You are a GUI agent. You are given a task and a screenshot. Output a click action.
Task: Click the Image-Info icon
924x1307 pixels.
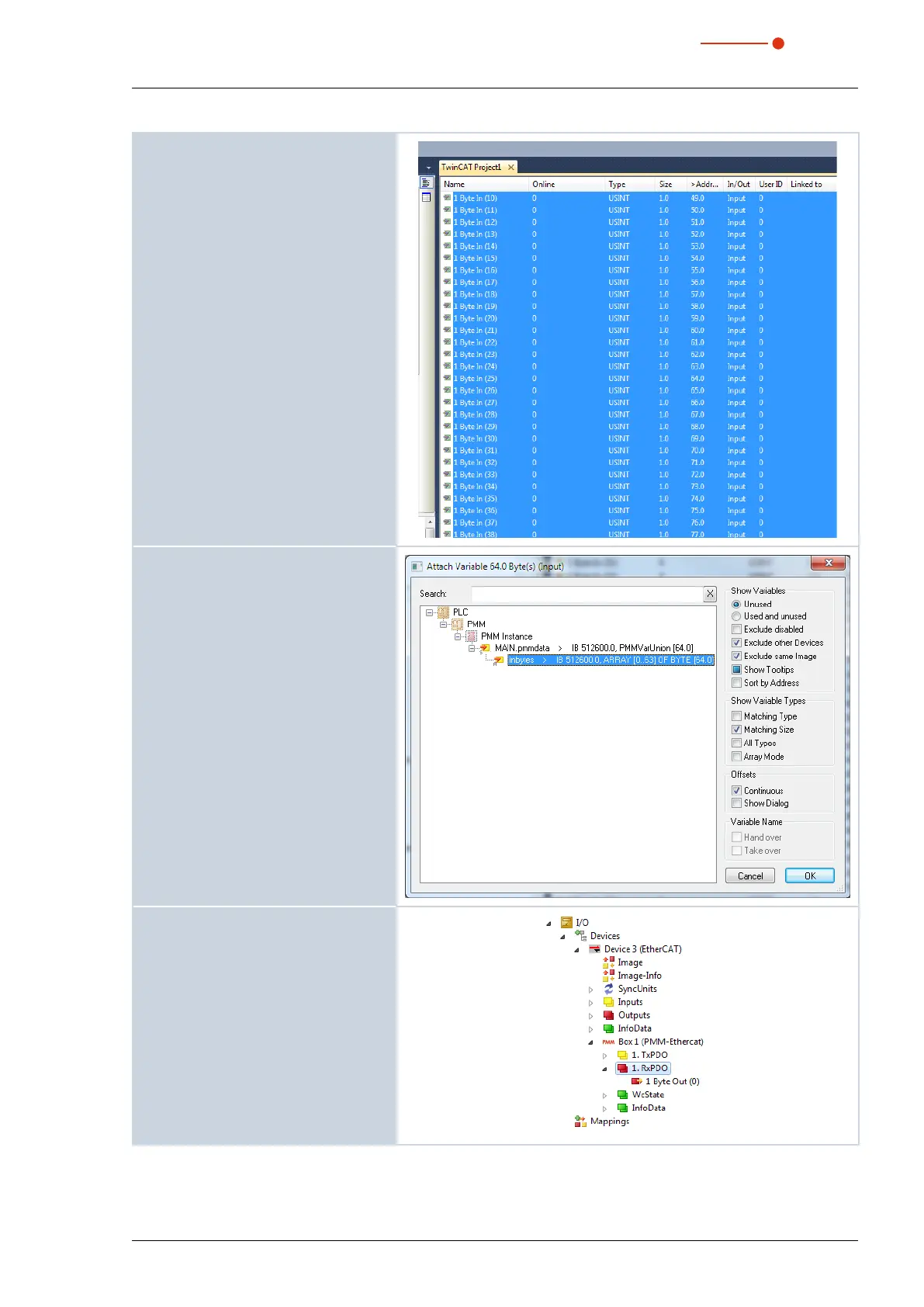(x=609, y=976)
